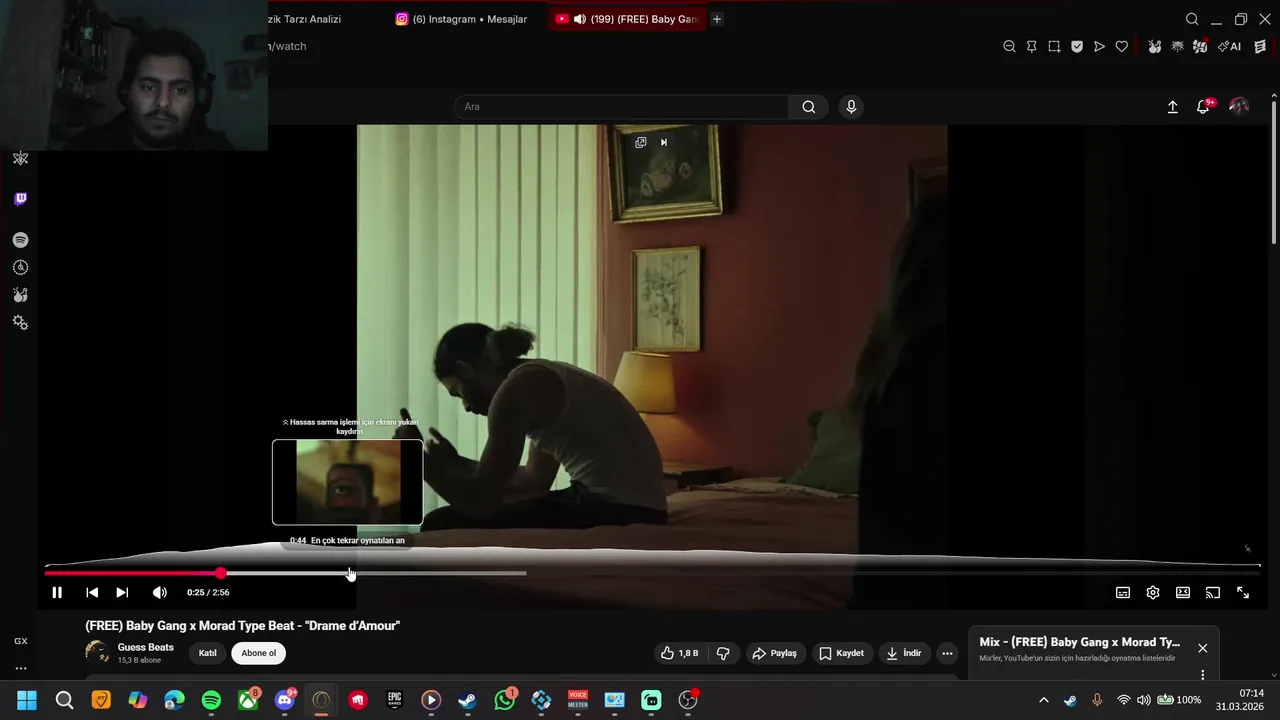Viewport: 1280px width, 720px height.
Task: Open the YouTube account avatar menu
Action: [1239, 106]
